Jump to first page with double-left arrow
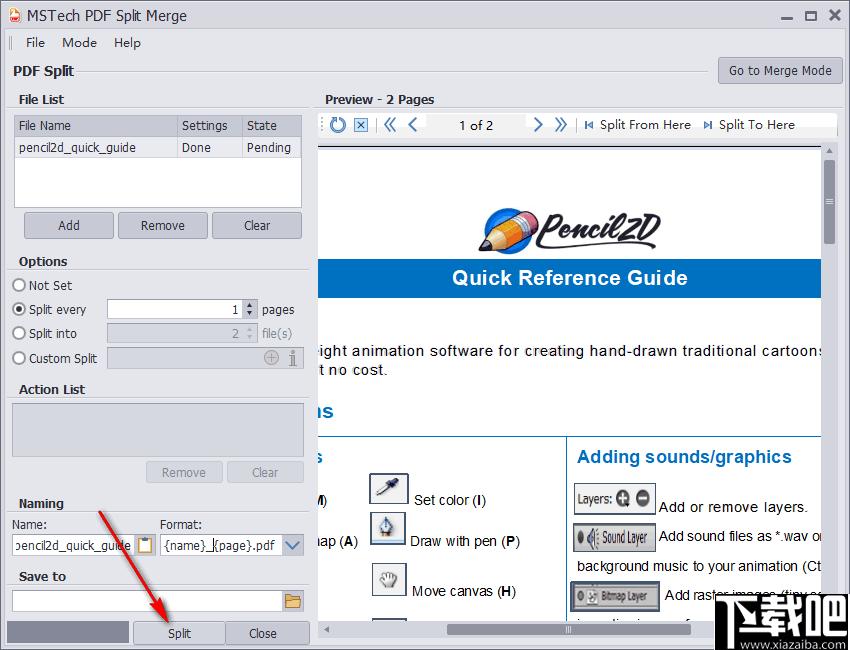850x650 pixels. coord(390,125)
